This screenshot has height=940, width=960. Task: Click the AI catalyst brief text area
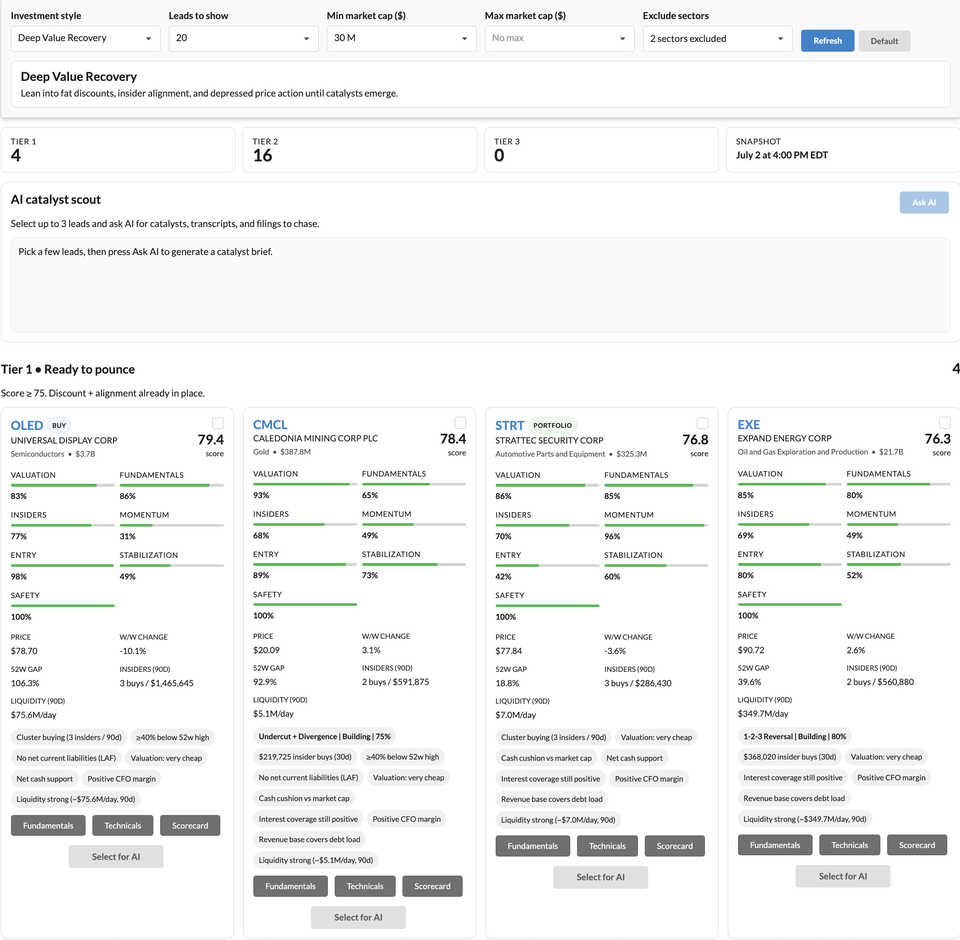coord(481,285)
